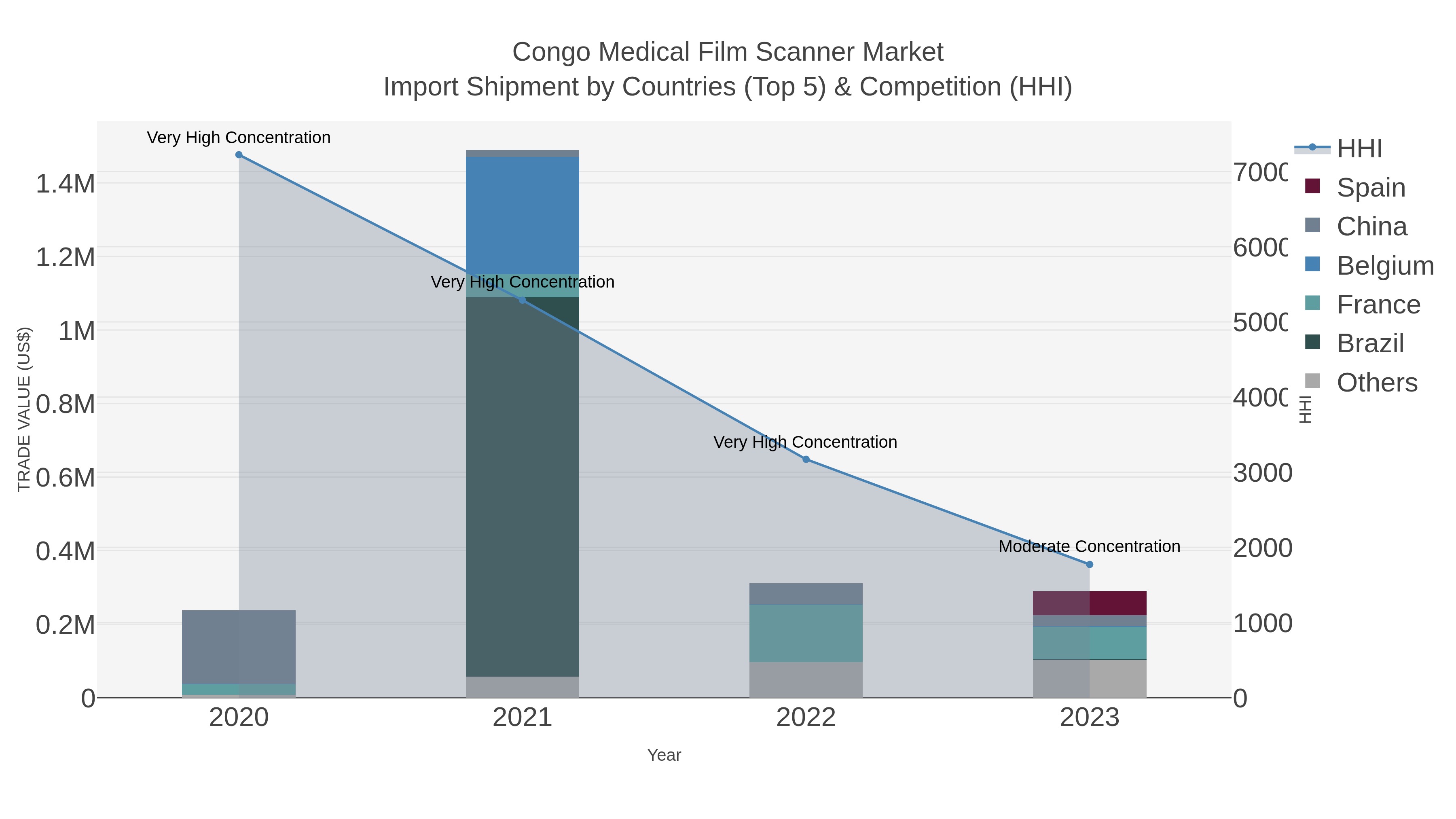Image resolution: width=1456 pixels, height=819 pixels.
Task: Click the 2020 x-axis label
Action: pyautogui.click(x=239, y=718)
